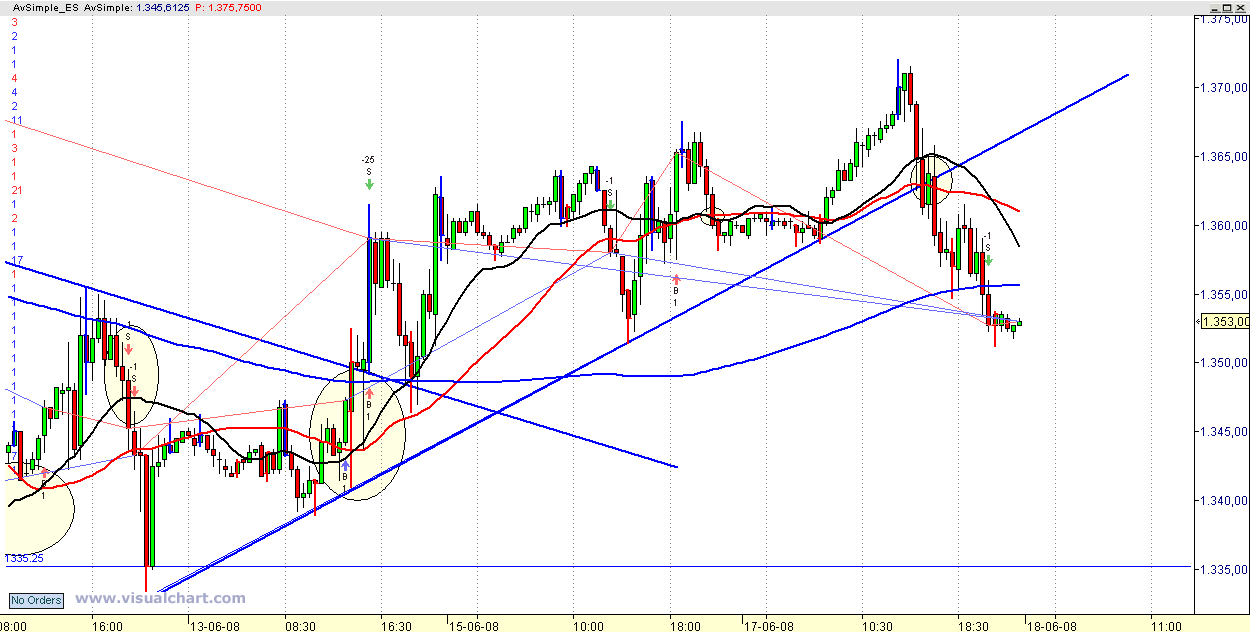The width and height of the screenshot is (1250, 632).
Task: Click the 10:30 time axis label
Action: (x=879, y=625)
